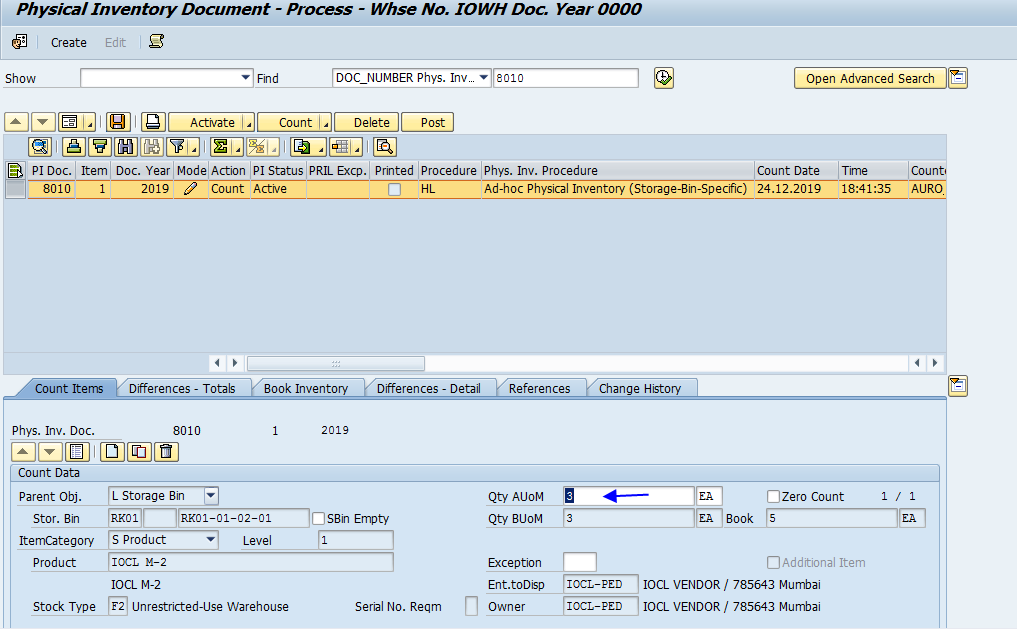The width and height of the screenshot is (1017, 632).
Task: Click the table's horizontal scrollbar thumb
Action: [x=336, y=363]
